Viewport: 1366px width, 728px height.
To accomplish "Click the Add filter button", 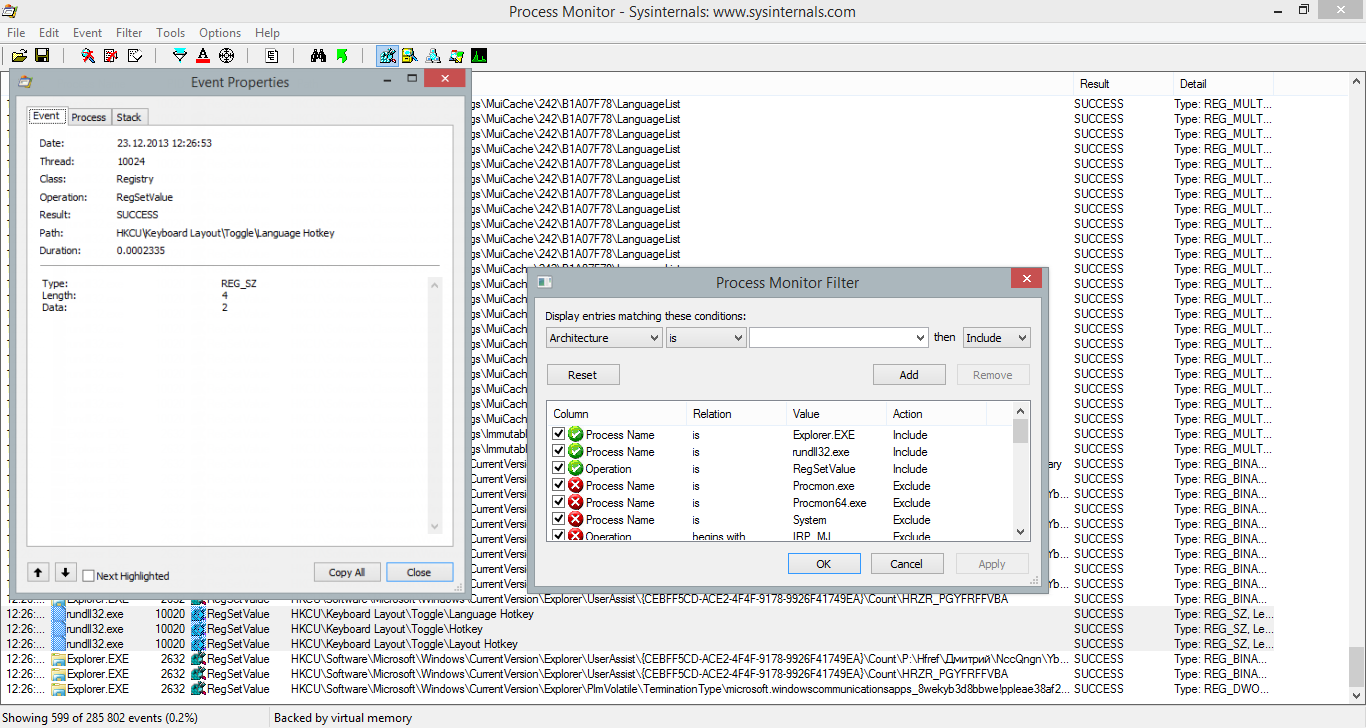I will coord(909,375).
